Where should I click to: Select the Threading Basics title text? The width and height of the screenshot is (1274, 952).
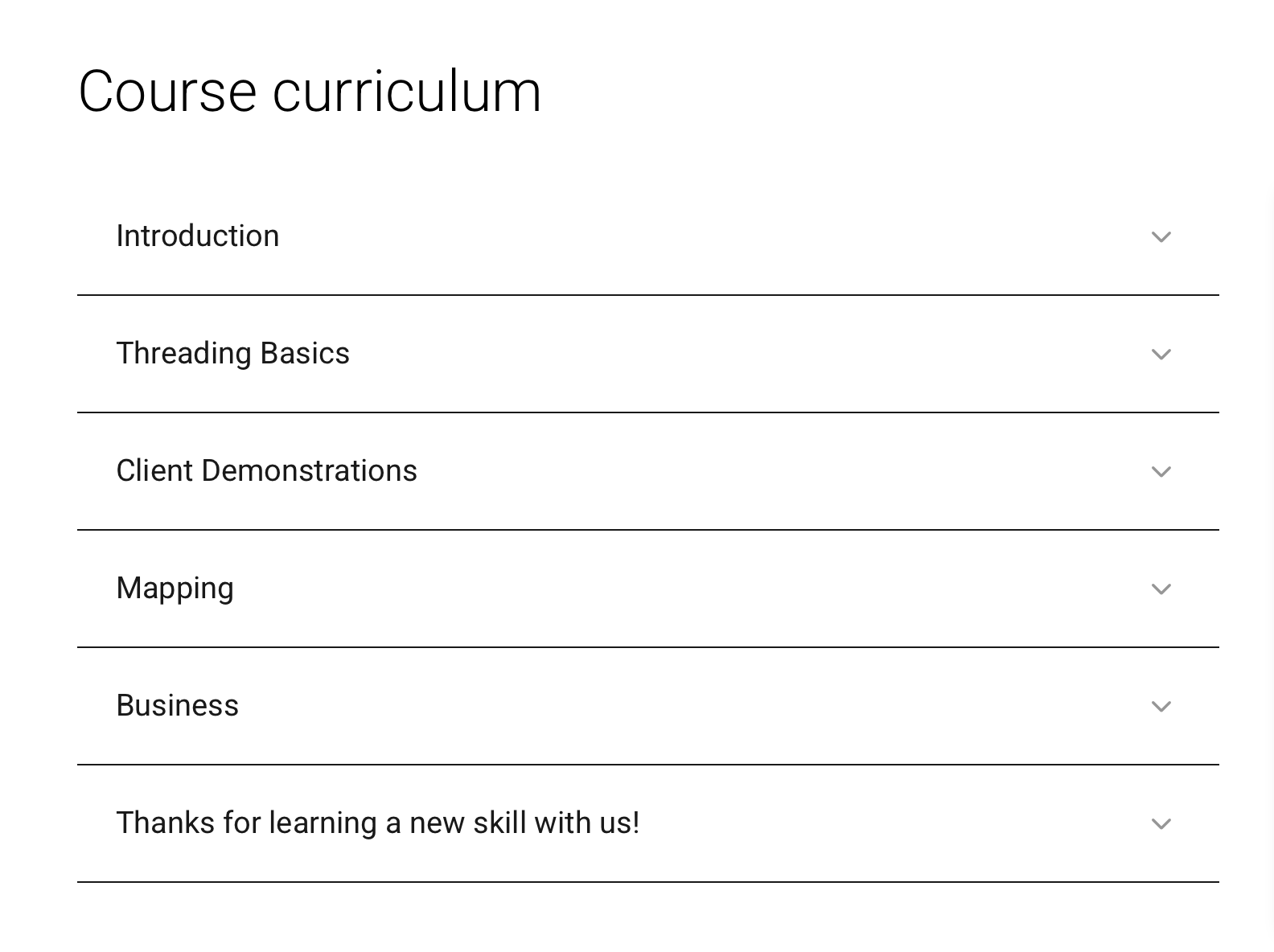point(233,354)
